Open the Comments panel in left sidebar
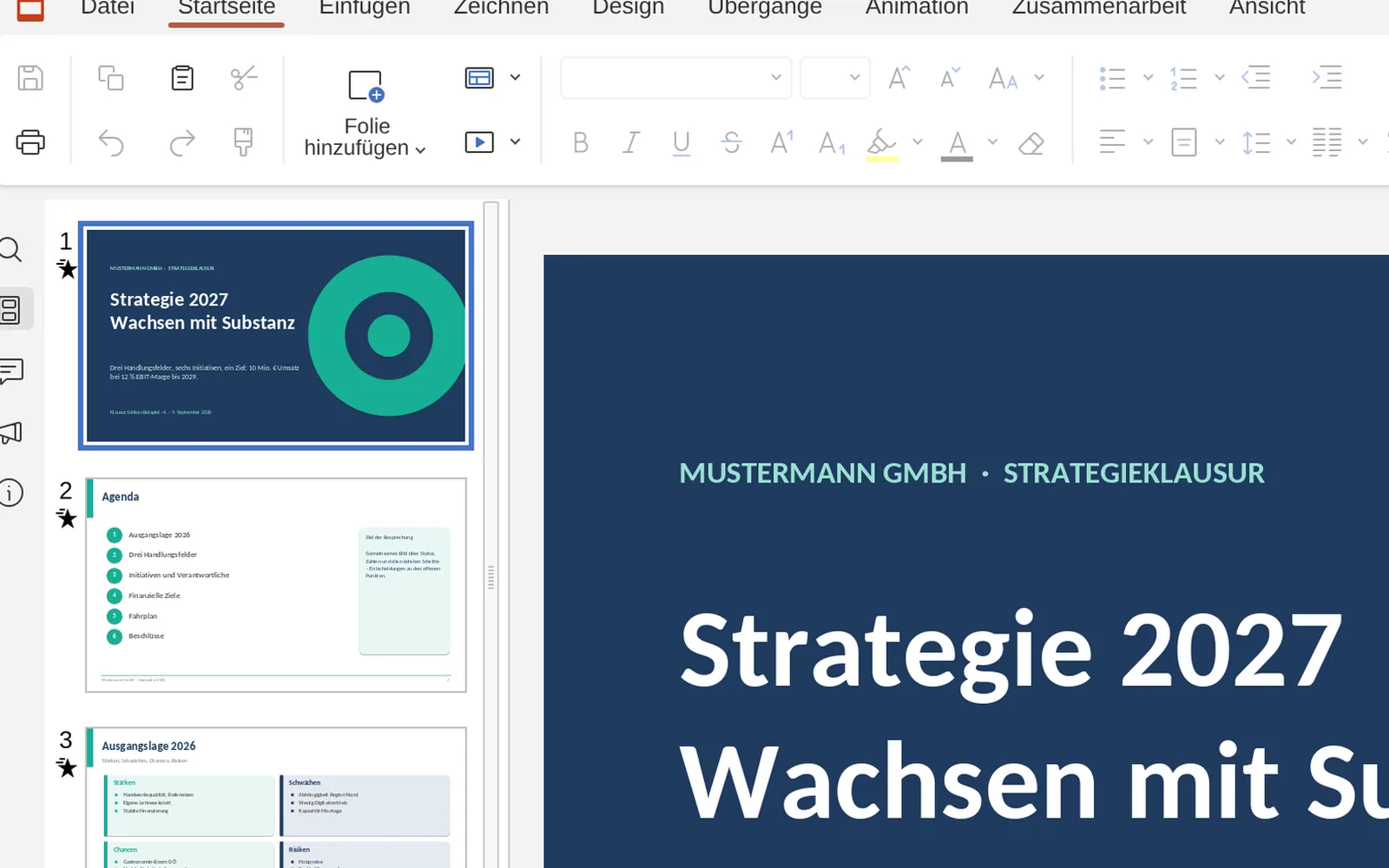Viewport: 1389px width, 868px height. [x=11, y=371]
